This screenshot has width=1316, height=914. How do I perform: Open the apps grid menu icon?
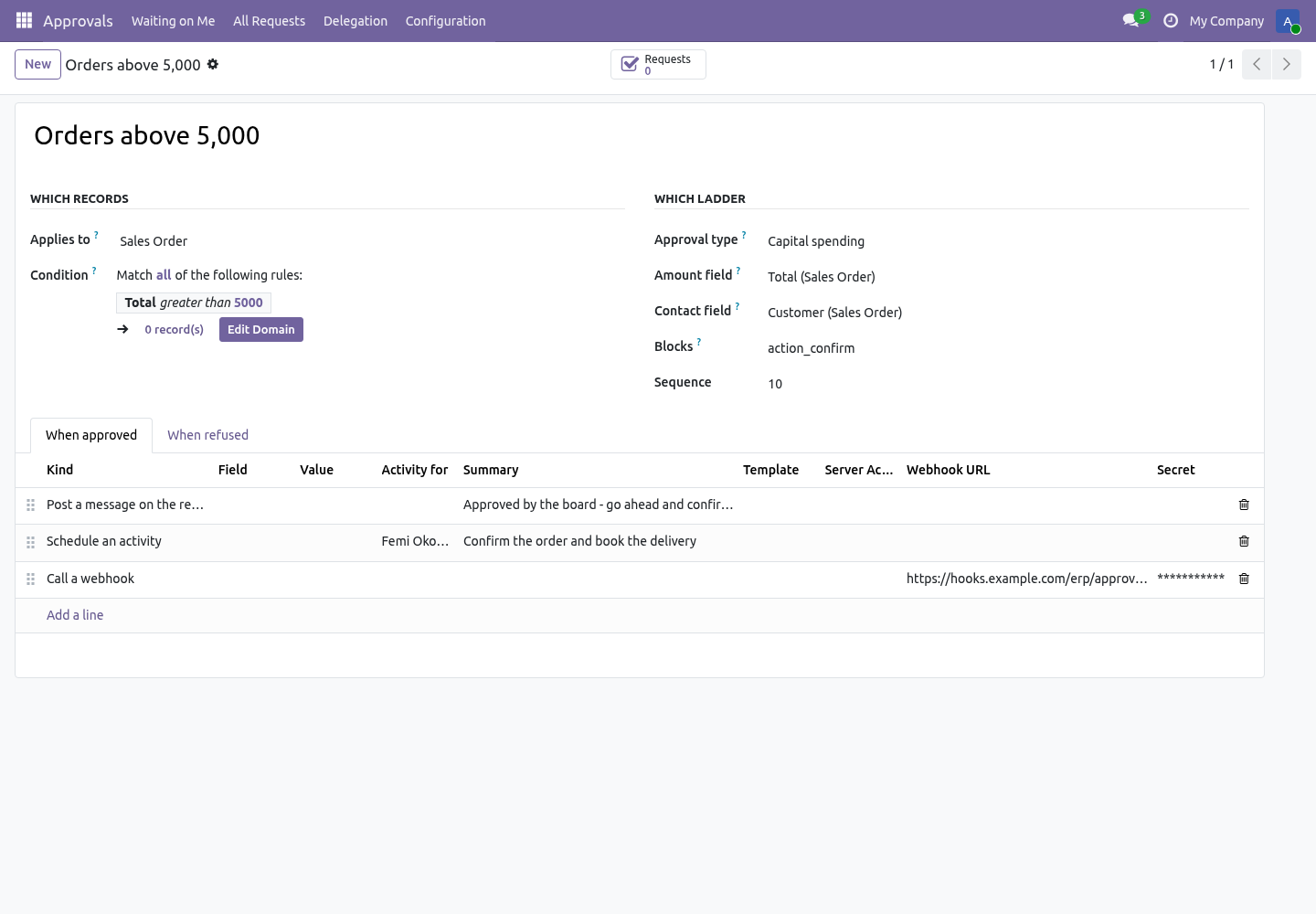click(x=25, y=20)
